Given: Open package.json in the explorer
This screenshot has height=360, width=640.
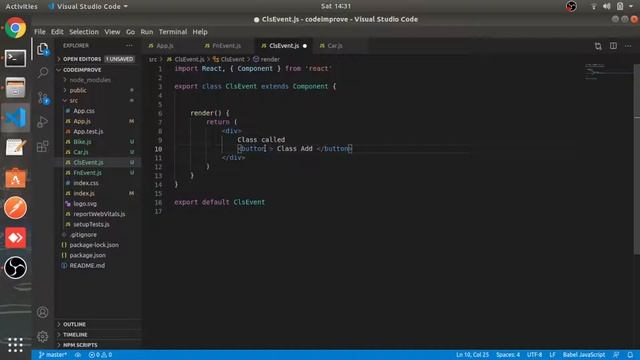Looking at the screenshot, I should pos(98,255).
